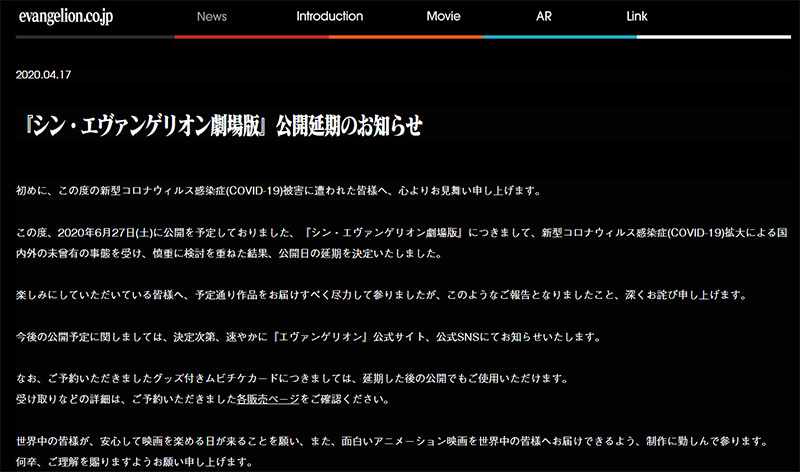Navigate to the Link page
The image size is (800, 472).
665,17
